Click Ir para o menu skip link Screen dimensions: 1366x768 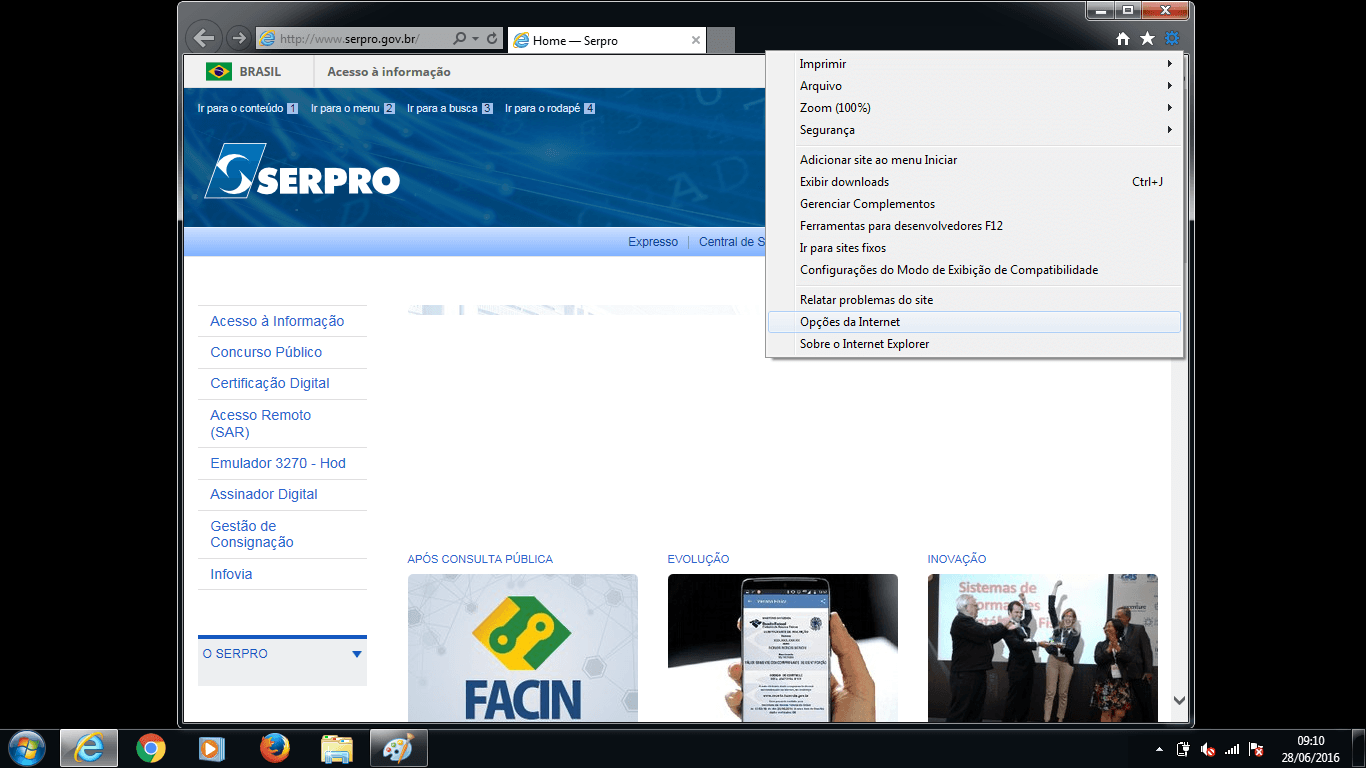tap(353, 108)
